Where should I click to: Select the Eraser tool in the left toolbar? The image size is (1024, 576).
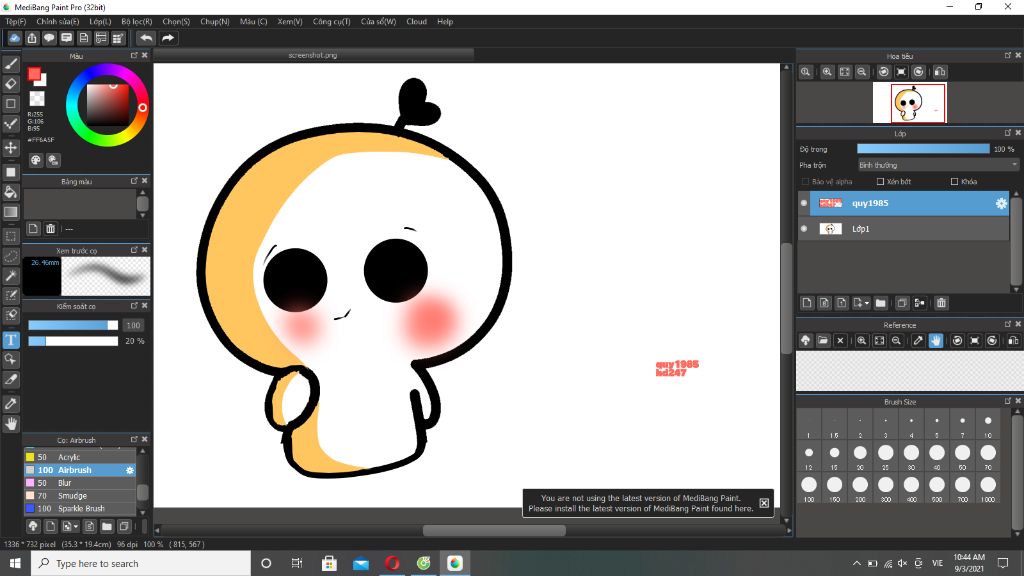[11, 84]
